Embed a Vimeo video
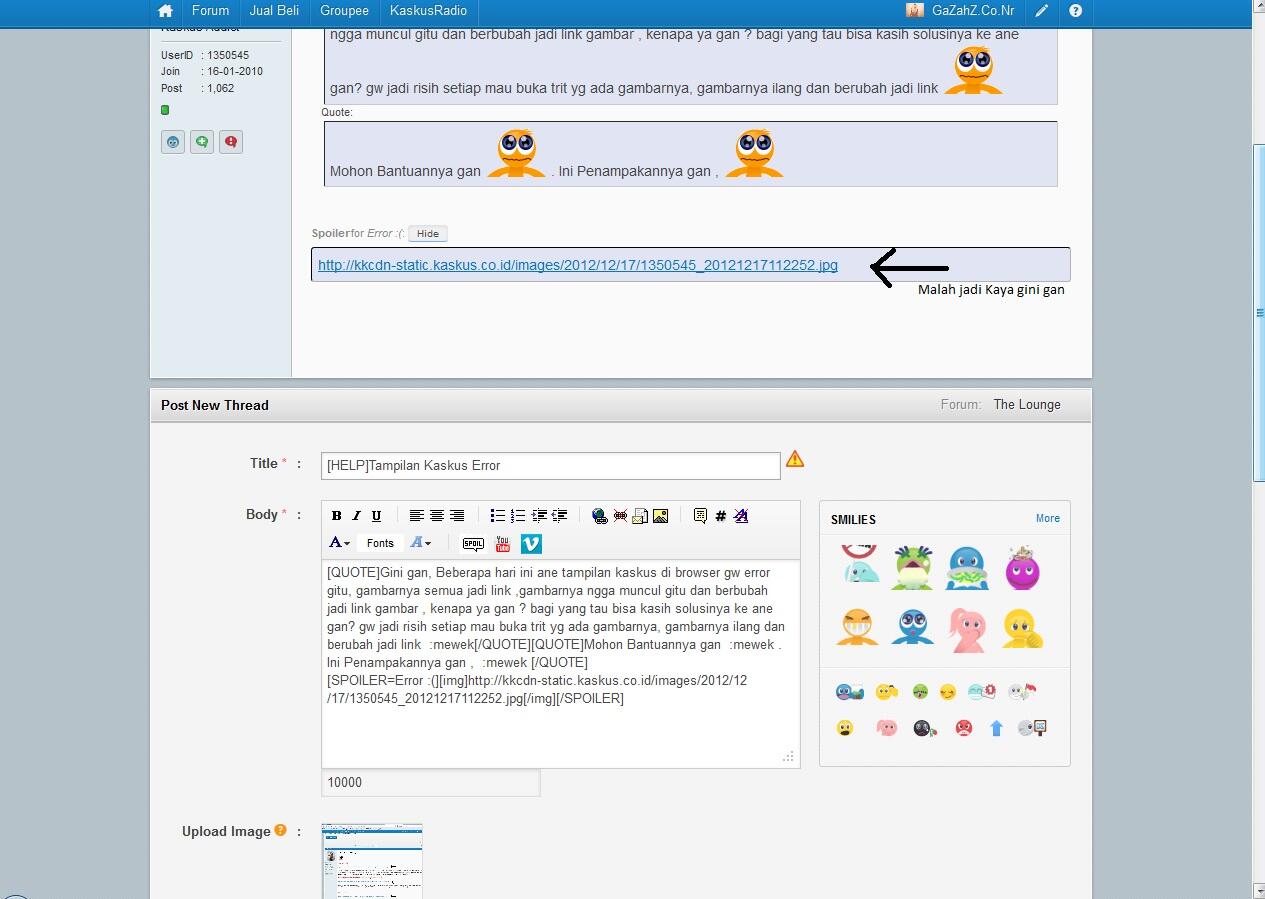Image resolution: width=1265 pixels, height=899 pixels. point(531,543)
